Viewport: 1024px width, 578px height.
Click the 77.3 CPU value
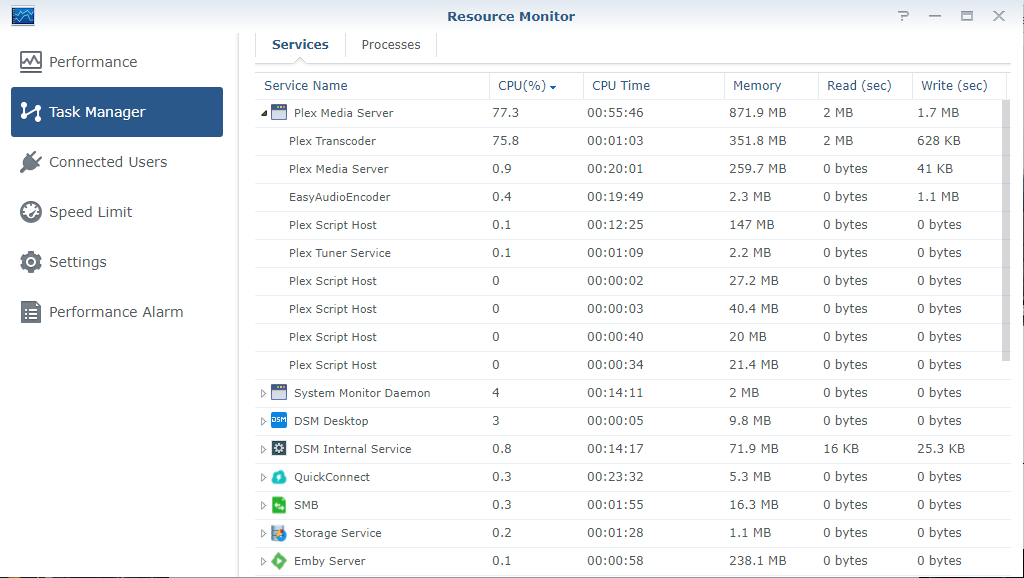pos(505,112)
